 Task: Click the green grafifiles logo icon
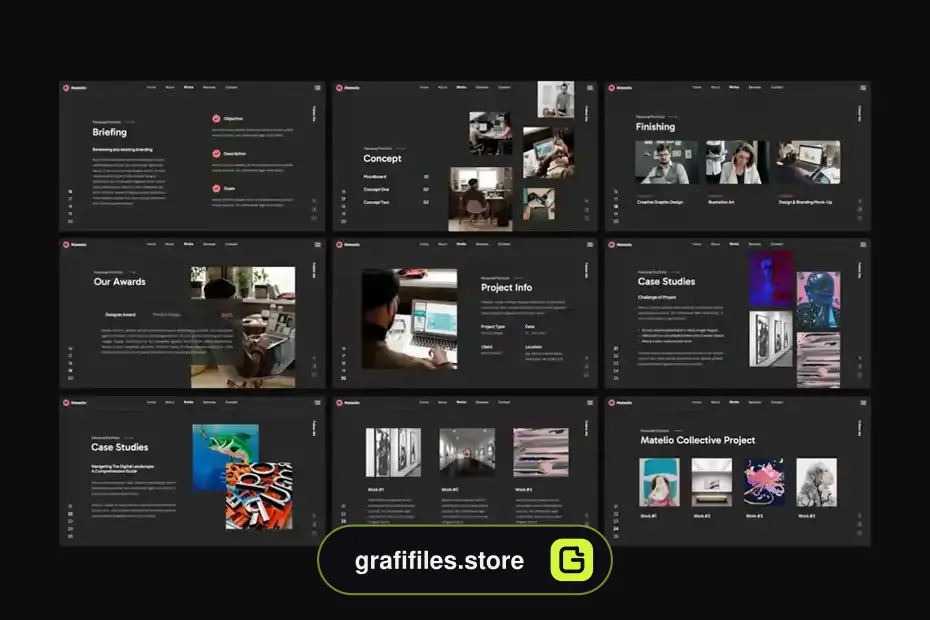(x=572, y=559)
